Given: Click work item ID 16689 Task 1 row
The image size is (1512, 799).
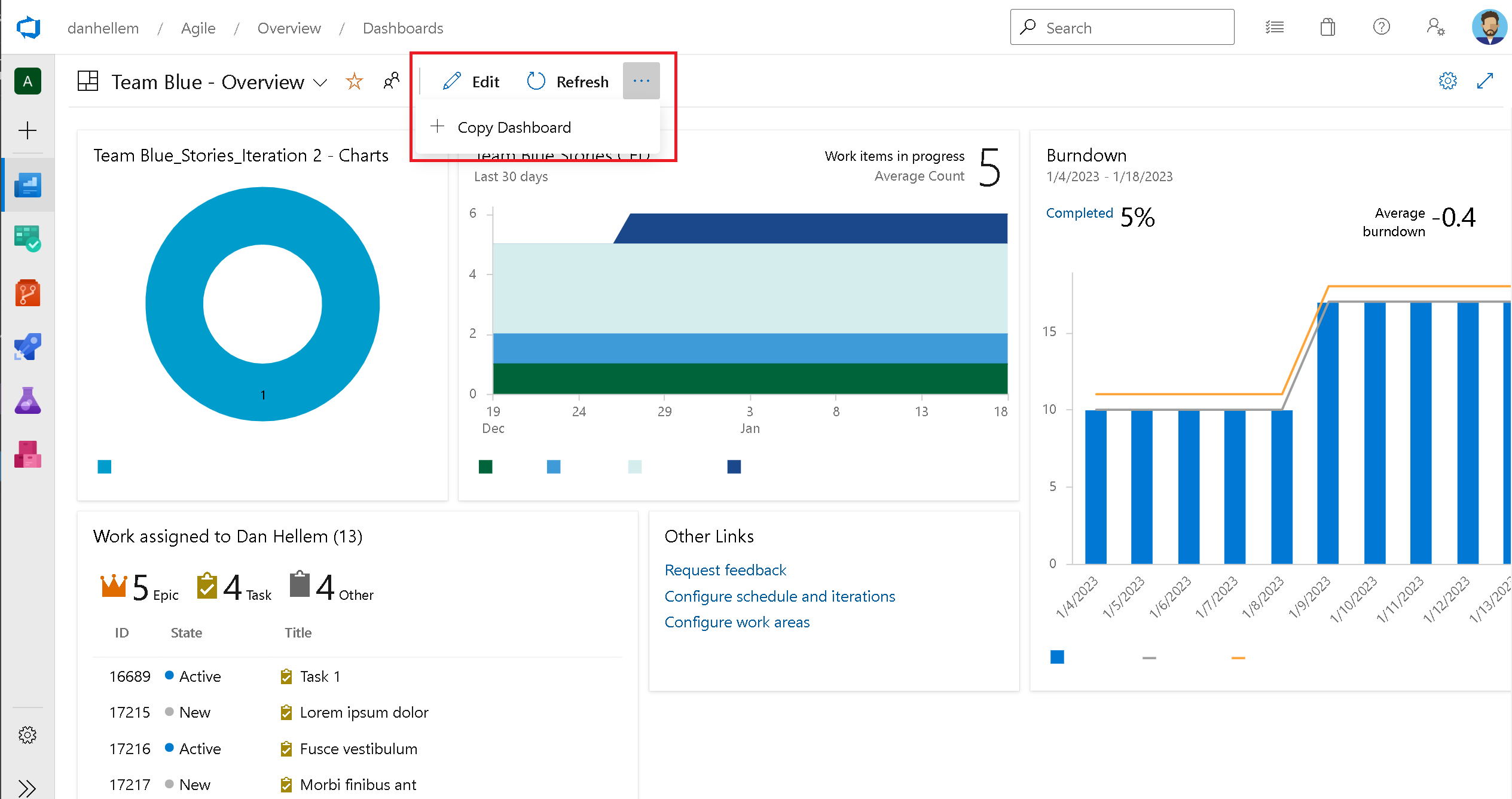Looking at the screenshot, I should (319, 676).
